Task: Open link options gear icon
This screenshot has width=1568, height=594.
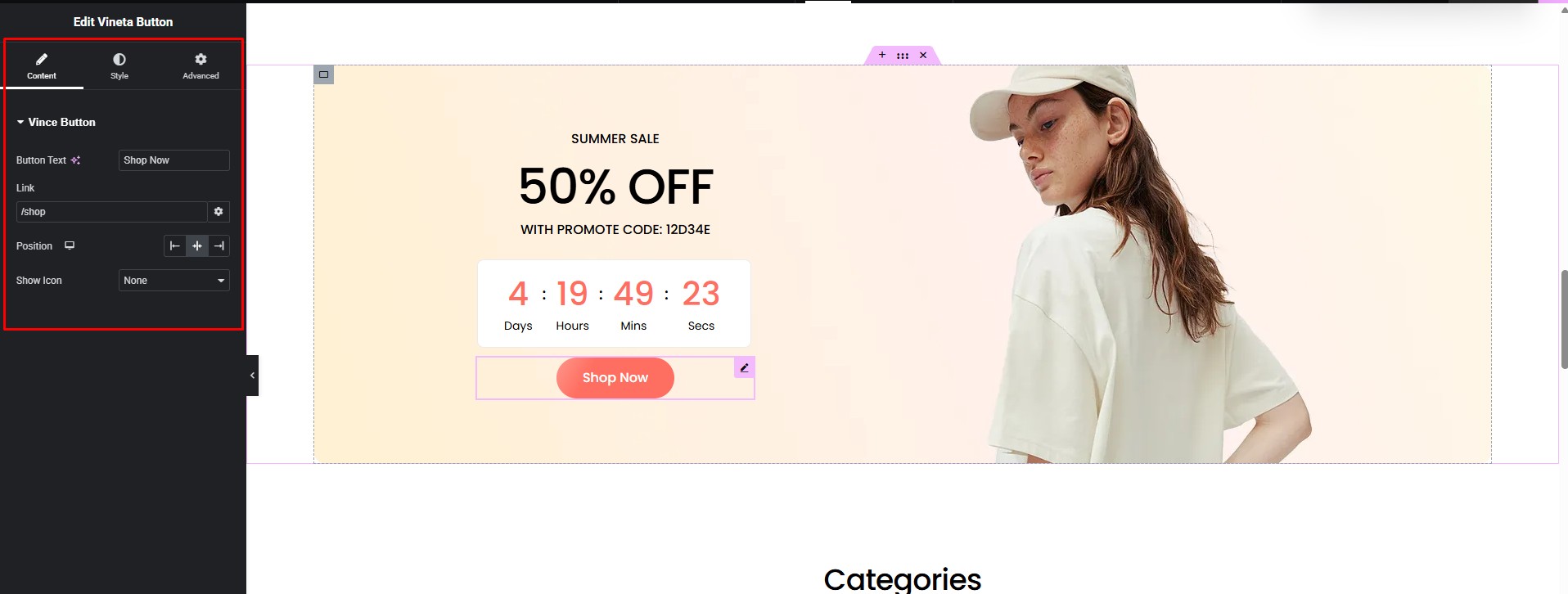Action: tap(219, 212)
